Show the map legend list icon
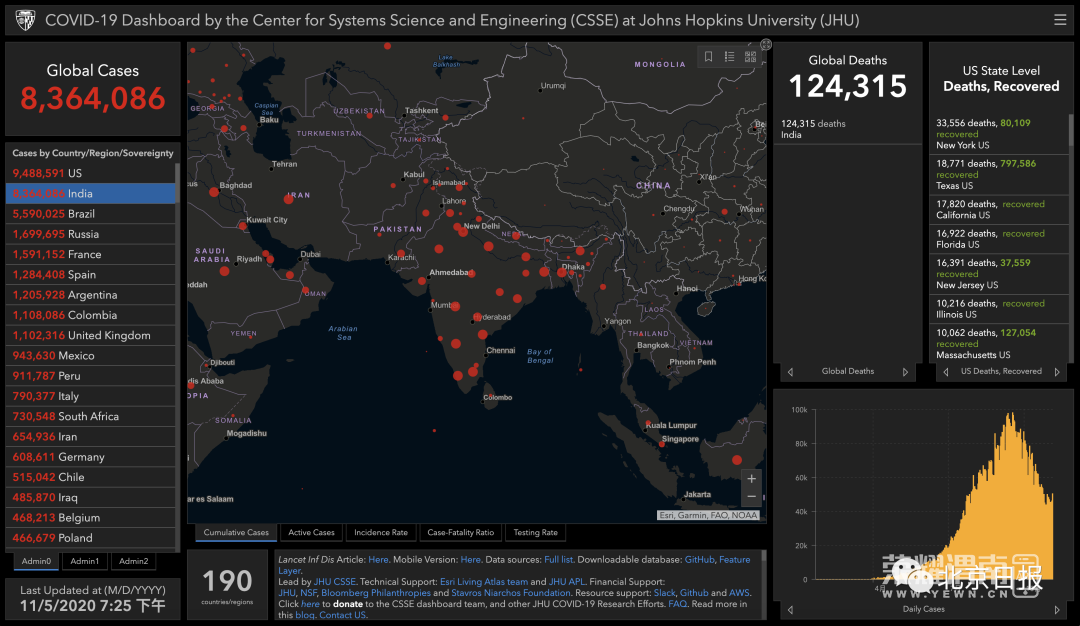This screenshot has height=626, width=1080. coord(729,56)
